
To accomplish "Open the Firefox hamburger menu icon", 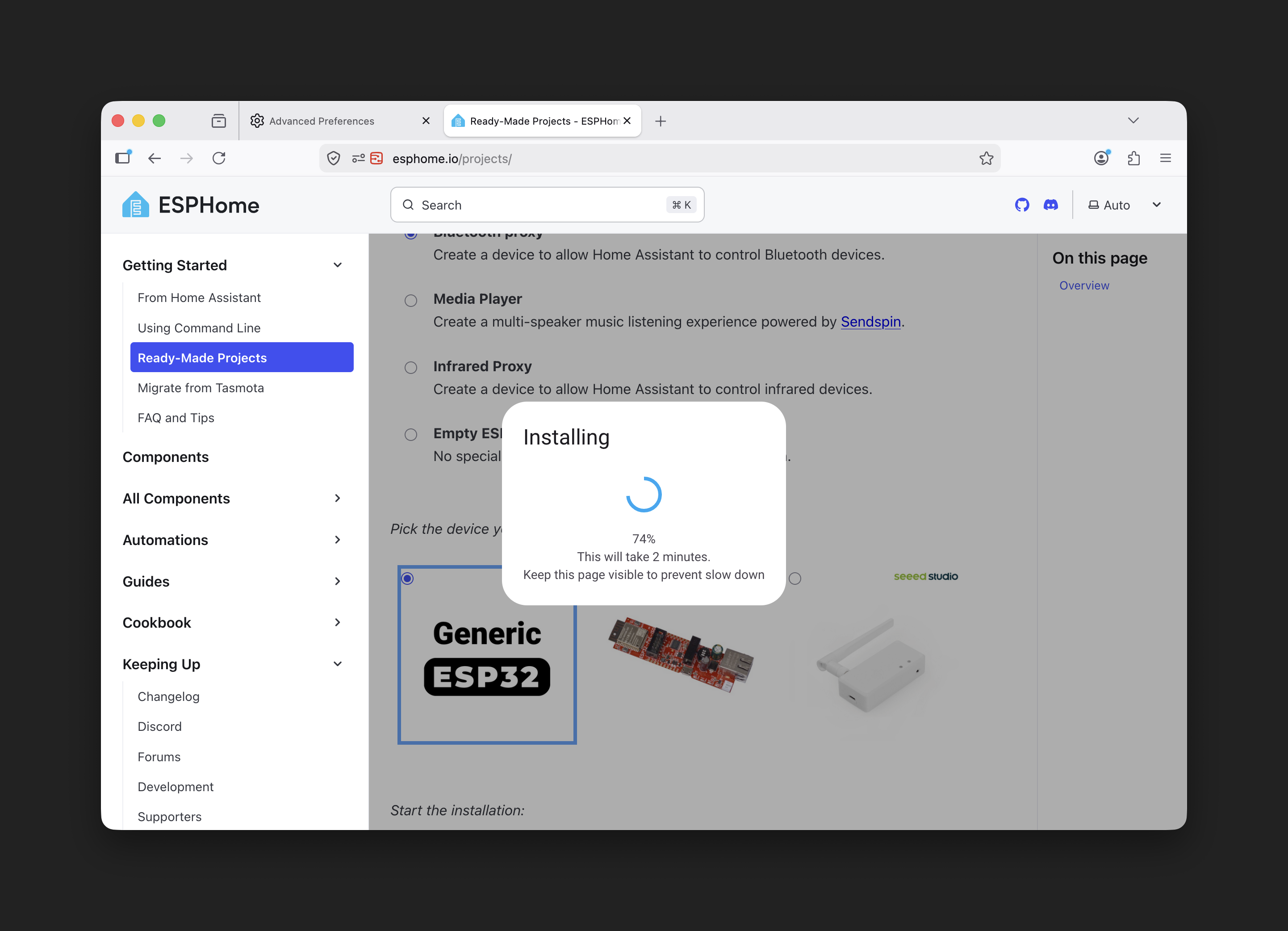I will pos(1165,159).
